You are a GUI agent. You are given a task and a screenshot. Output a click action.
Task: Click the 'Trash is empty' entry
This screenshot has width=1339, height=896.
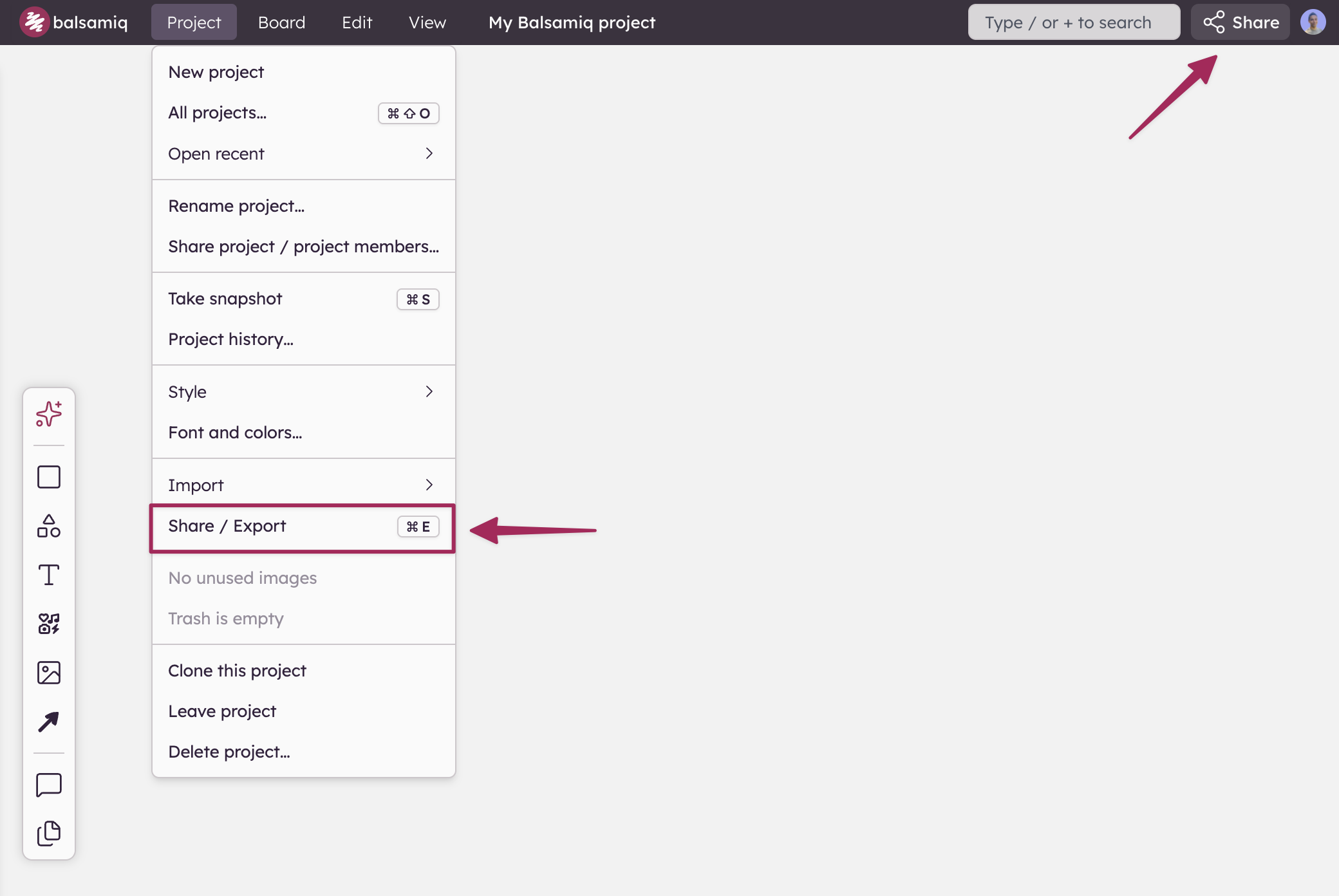pyautogui.click(x=304, y=619)
